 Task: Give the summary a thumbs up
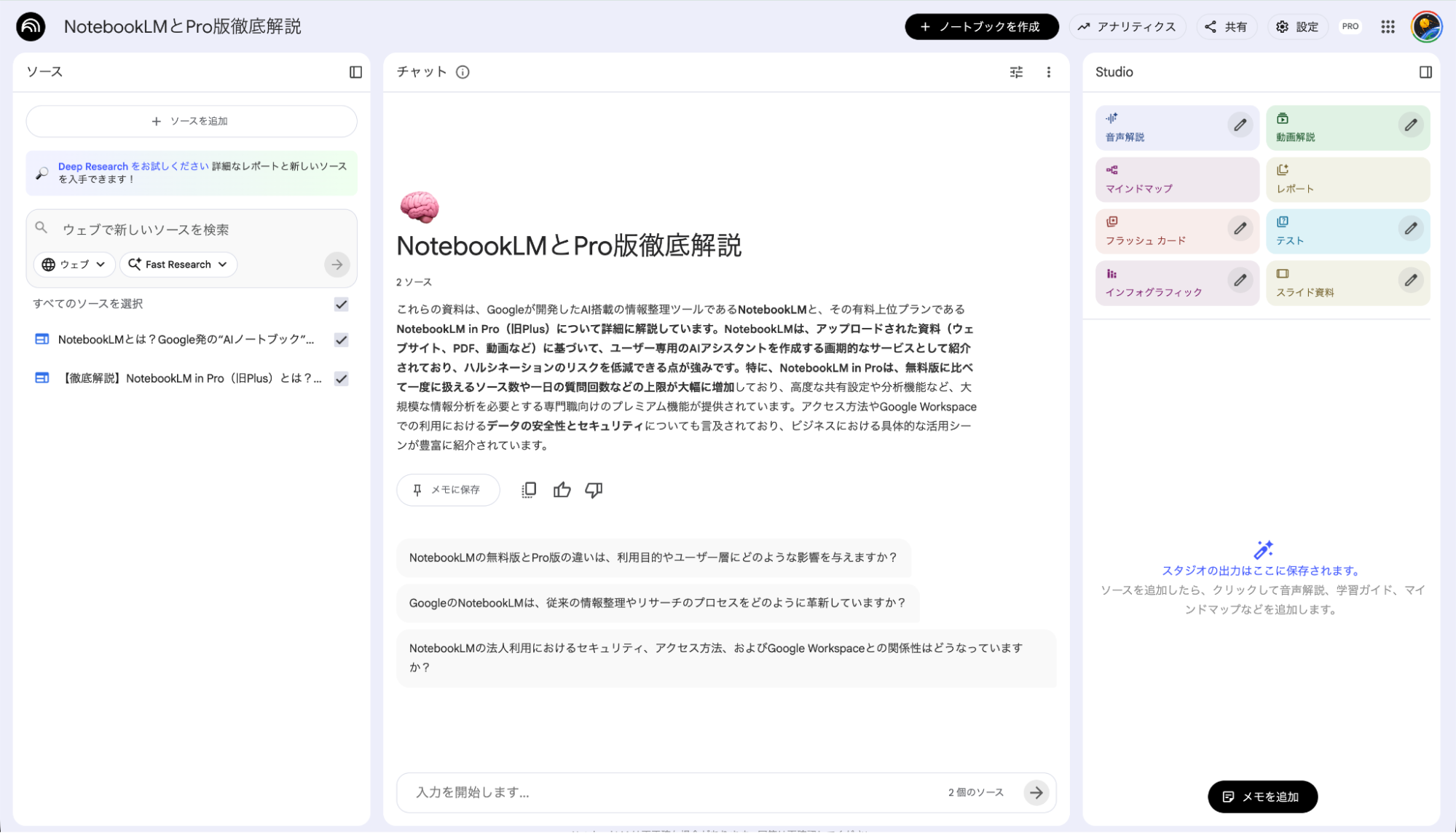point(562,490)
